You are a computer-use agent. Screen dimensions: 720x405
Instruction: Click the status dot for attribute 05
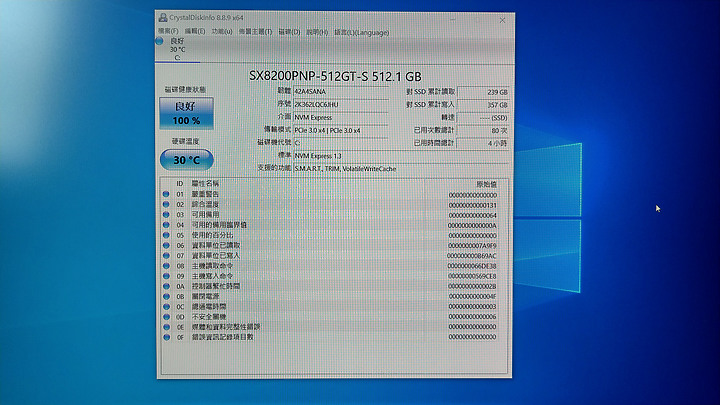pos(166,235)
